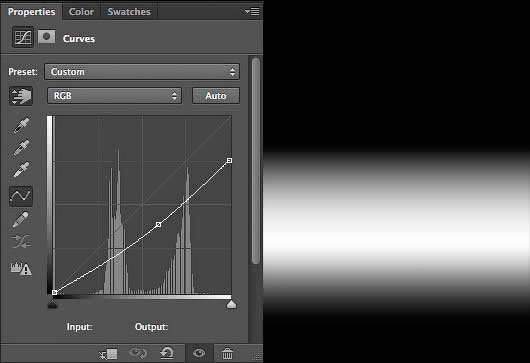Select the Curves adjustment icon
Viewport: 530px width, 363px height.
23,37
